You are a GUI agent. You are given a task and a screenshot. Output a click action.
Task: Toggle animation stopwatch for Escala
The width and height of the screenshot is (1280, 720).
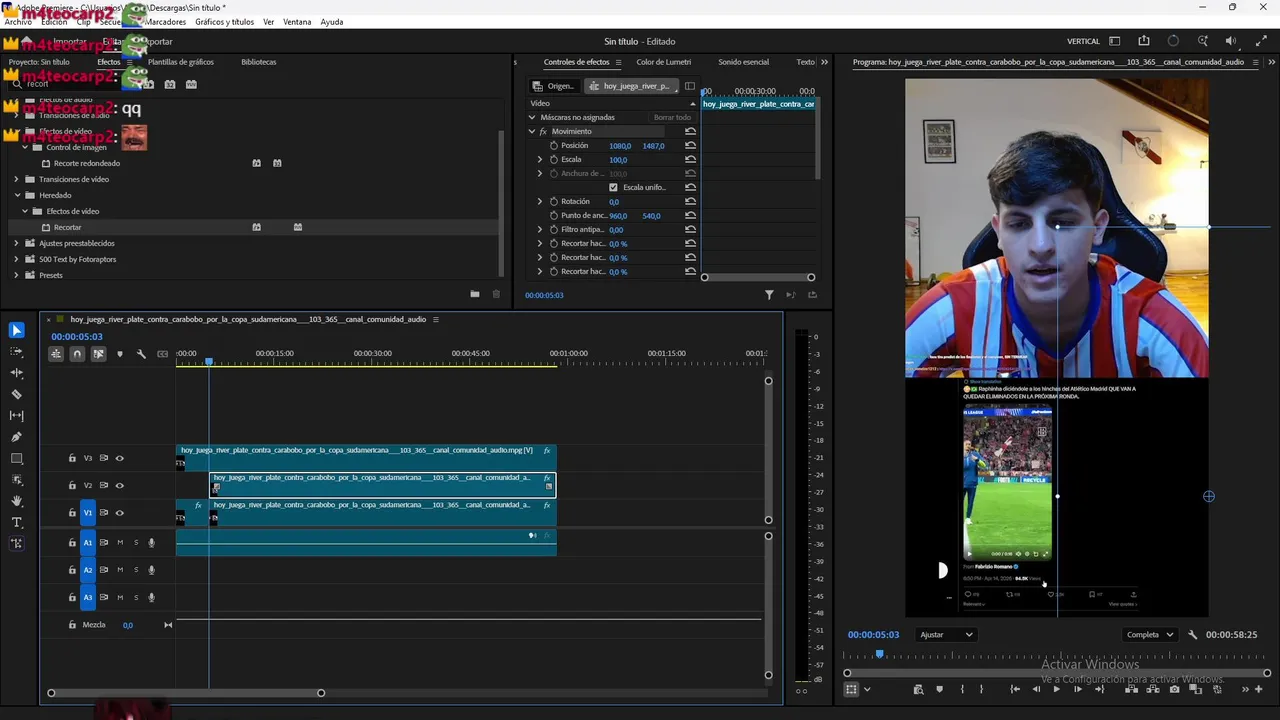(x=553, y=160)
